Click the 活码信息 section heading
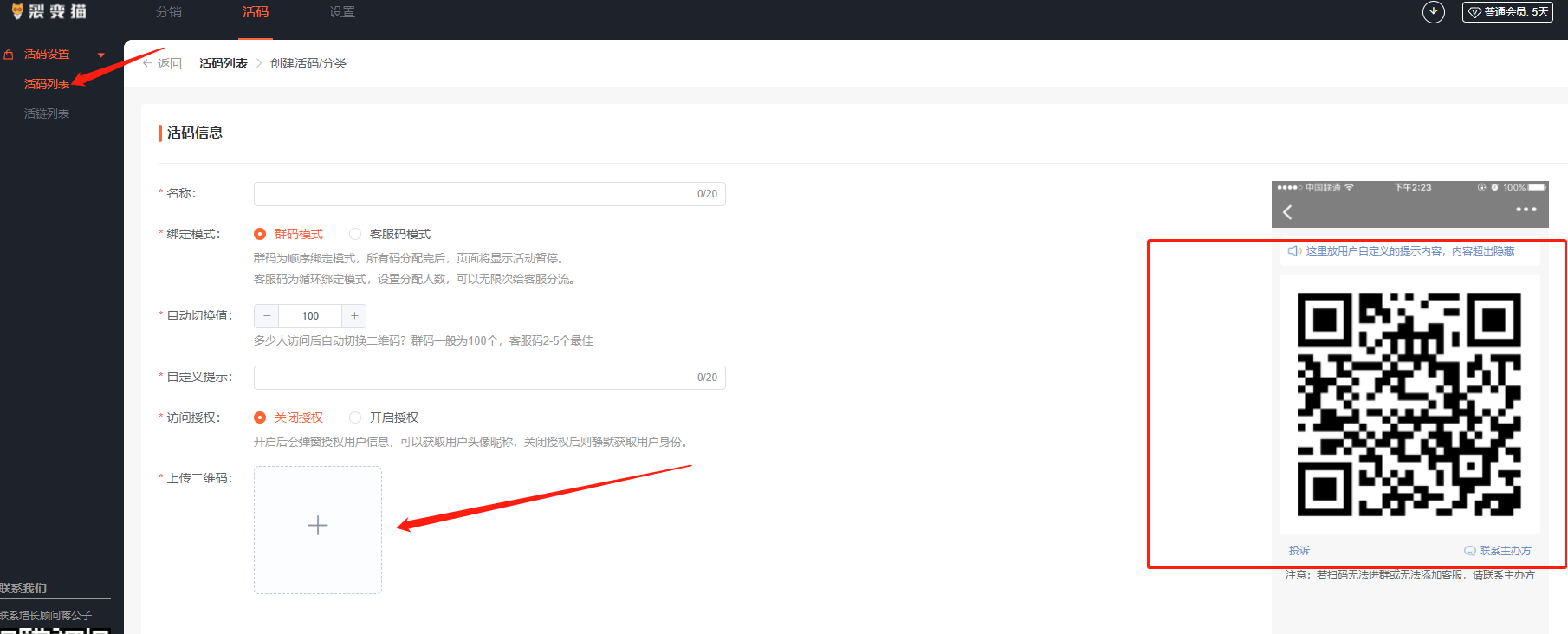This screenshot has width=1568, height=634. pyautogui.click(x=195, y=133)
